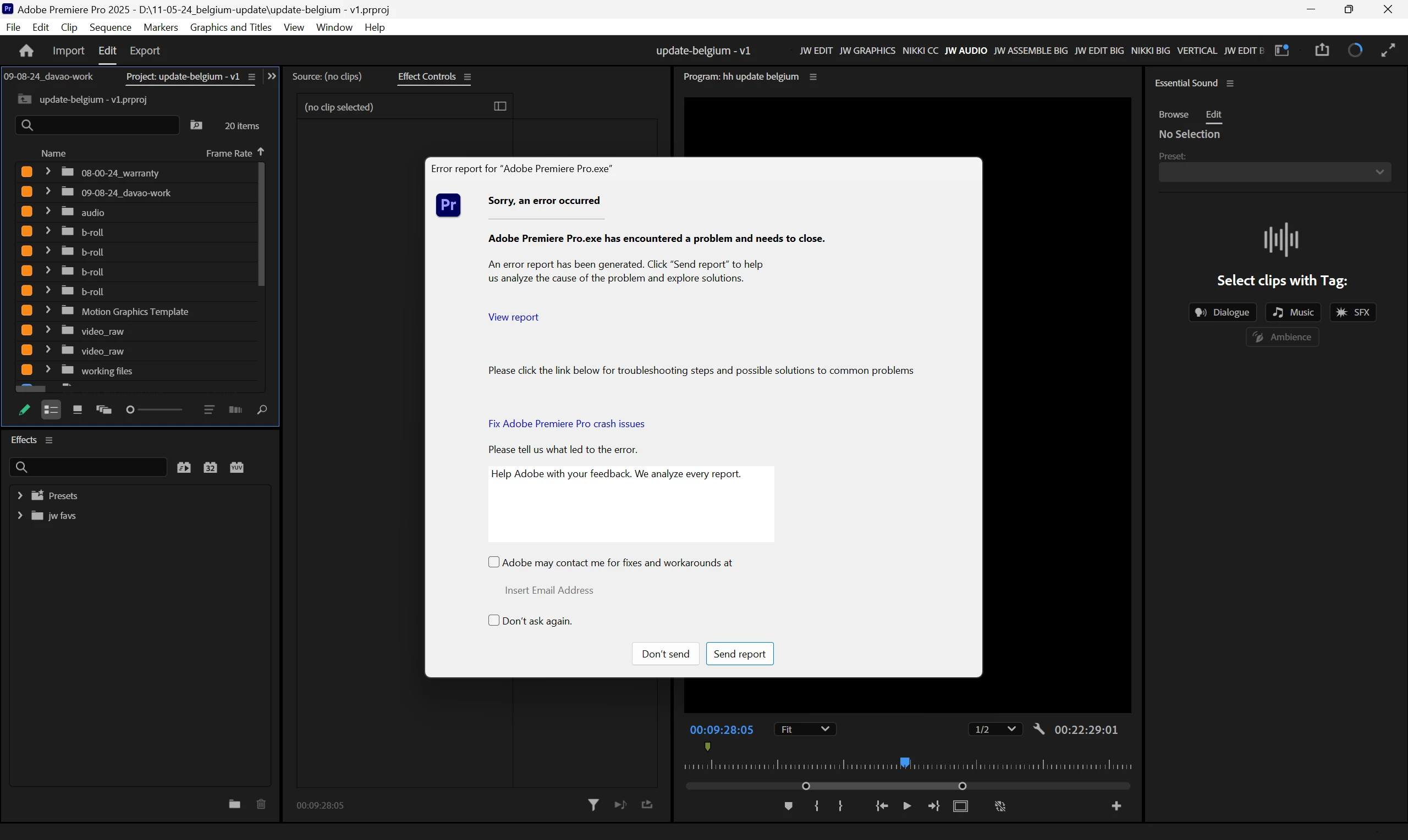Open Fix Adobe Premiere Pro crash issues link
The image size is (1408, 840).
pyautogui.click(x=565, y=423)
